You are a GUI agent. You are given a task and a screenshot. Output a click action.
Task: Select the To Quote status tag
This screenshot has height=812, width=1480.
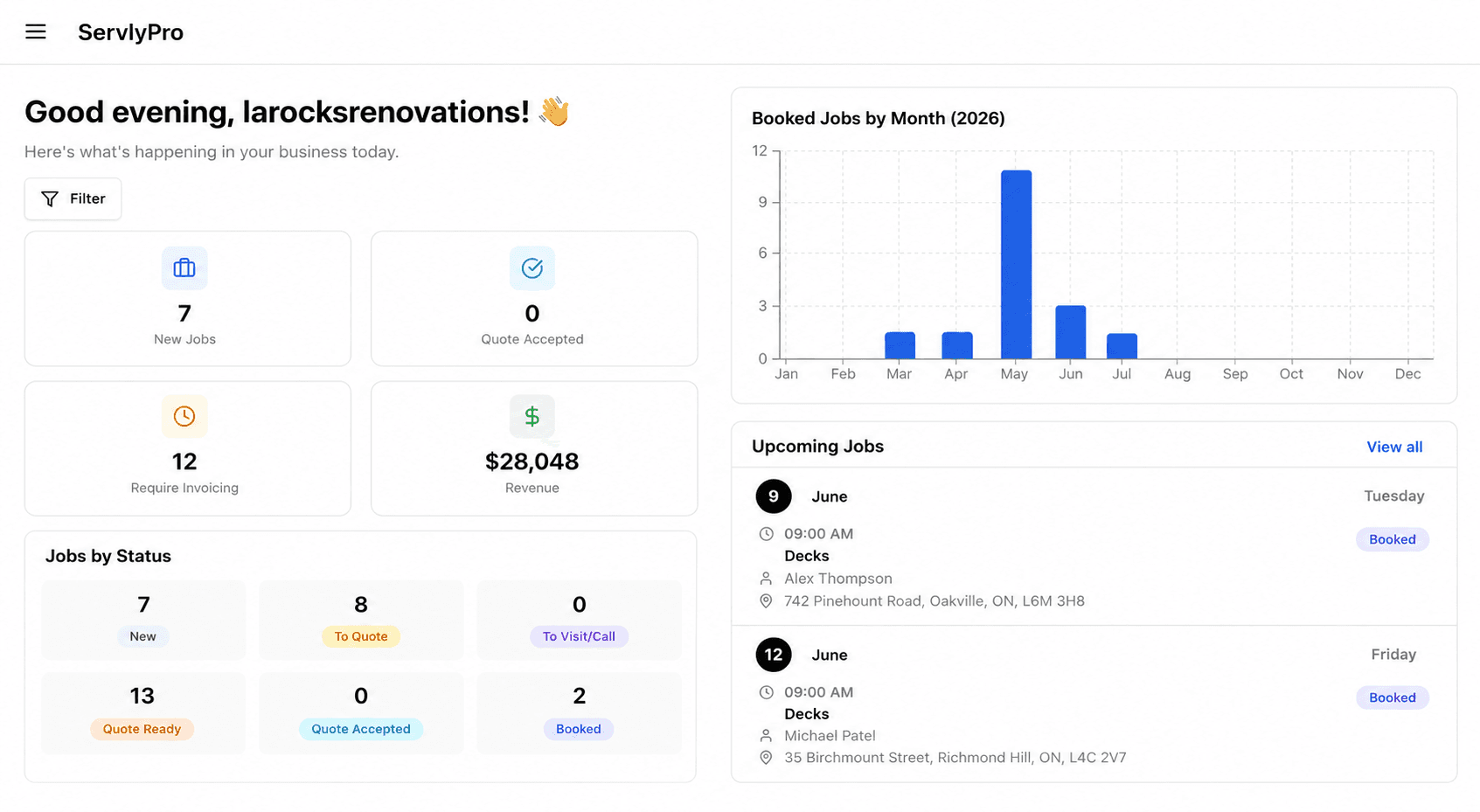pyautogui.click(x=361, y=636)
